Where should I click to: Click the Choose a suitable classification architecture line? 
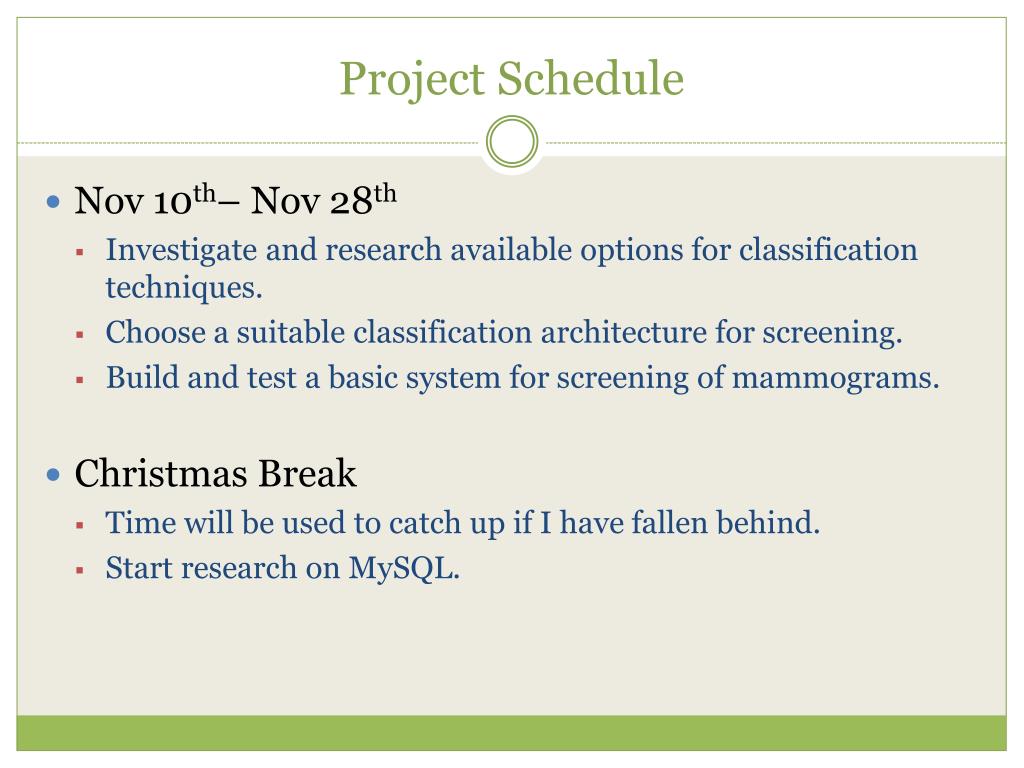coord(504,332)
